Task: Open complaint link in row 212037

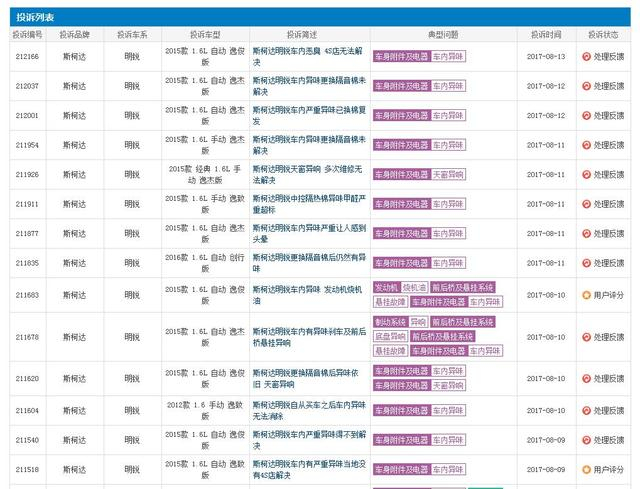Action: [x=309, y=86]
